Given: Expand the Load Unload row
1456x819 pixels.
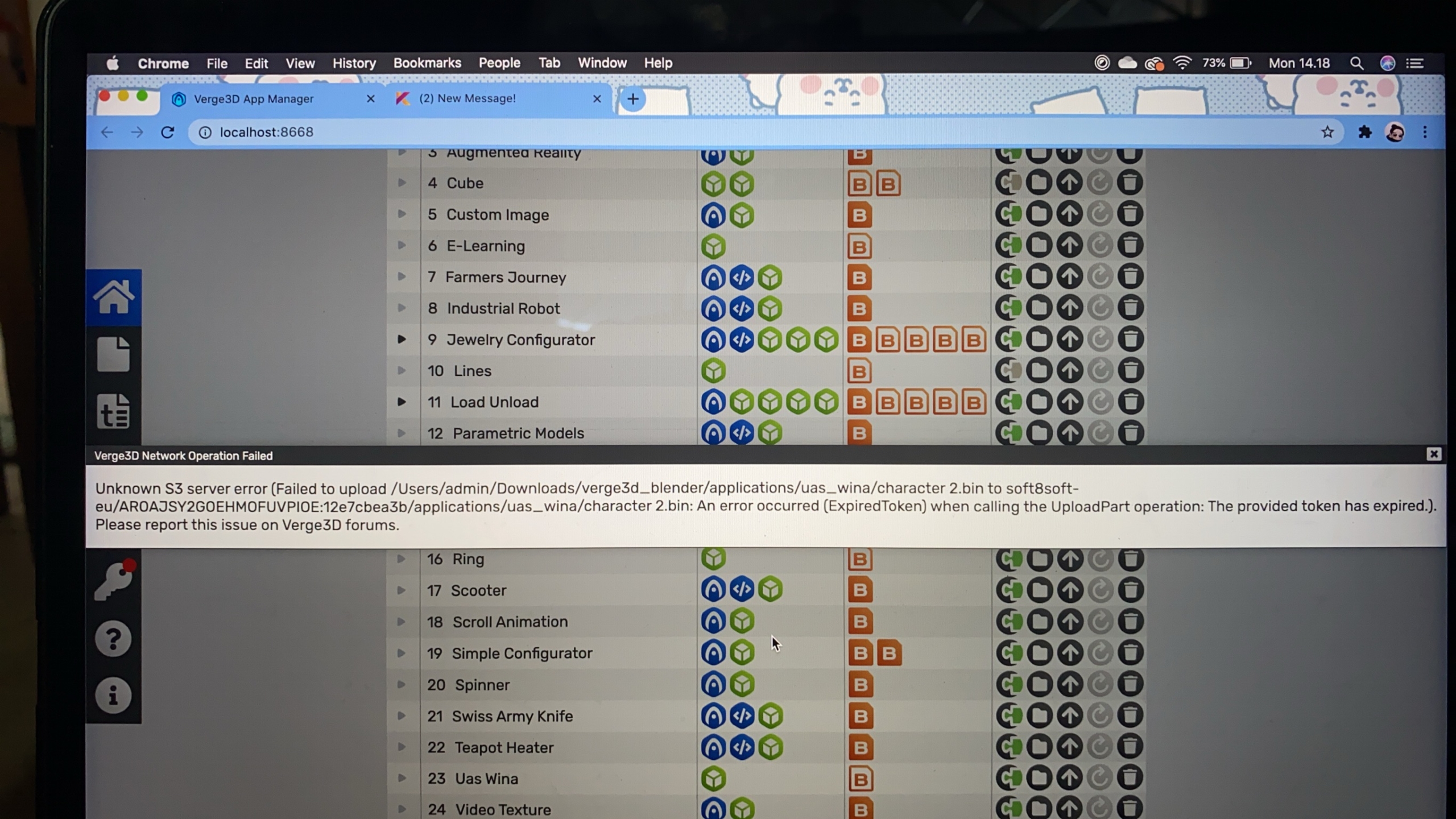Looking at the screenshot, I should pyautogui.click(x=402, y=402).
